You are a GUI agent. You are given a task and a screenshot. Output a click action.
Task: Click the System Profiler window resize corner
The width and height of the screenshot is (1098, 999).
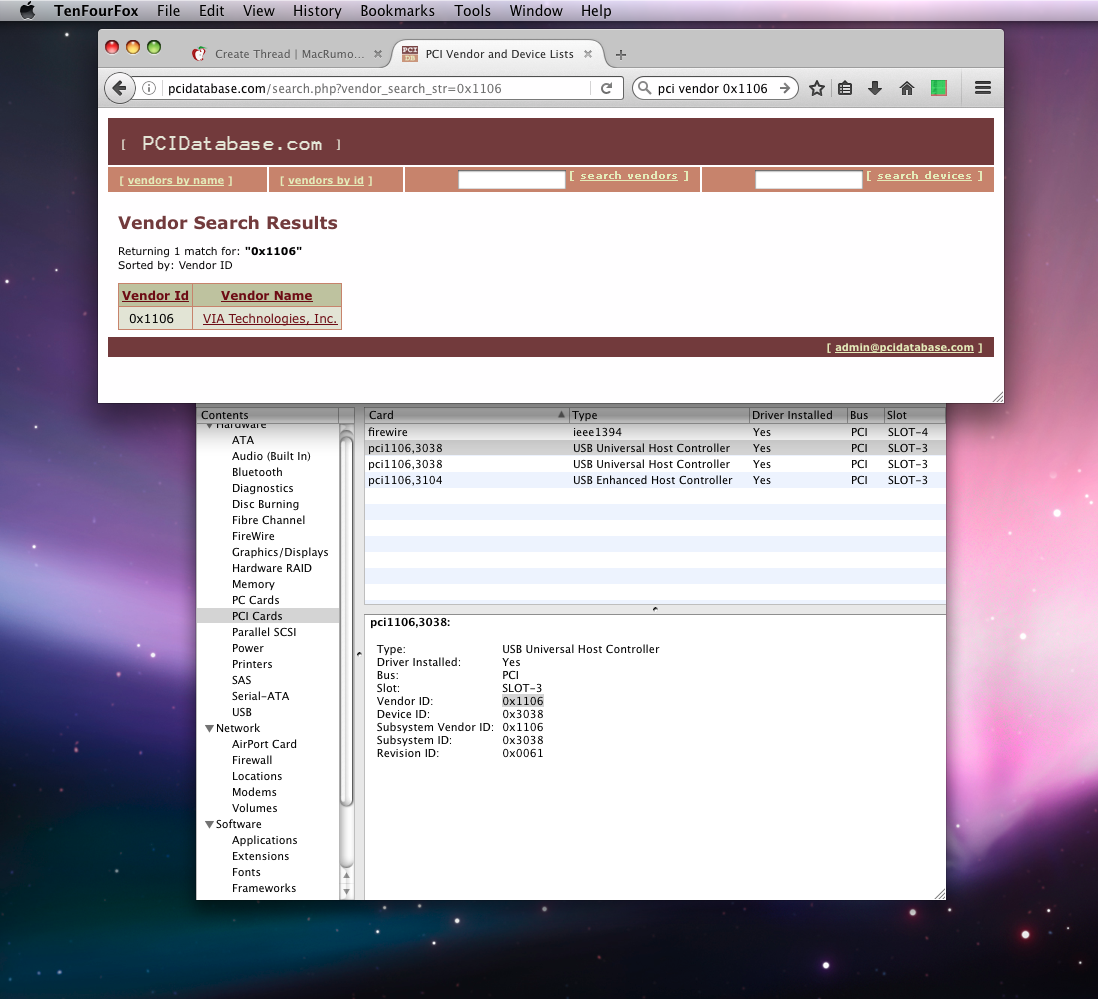tap(940, 894)
